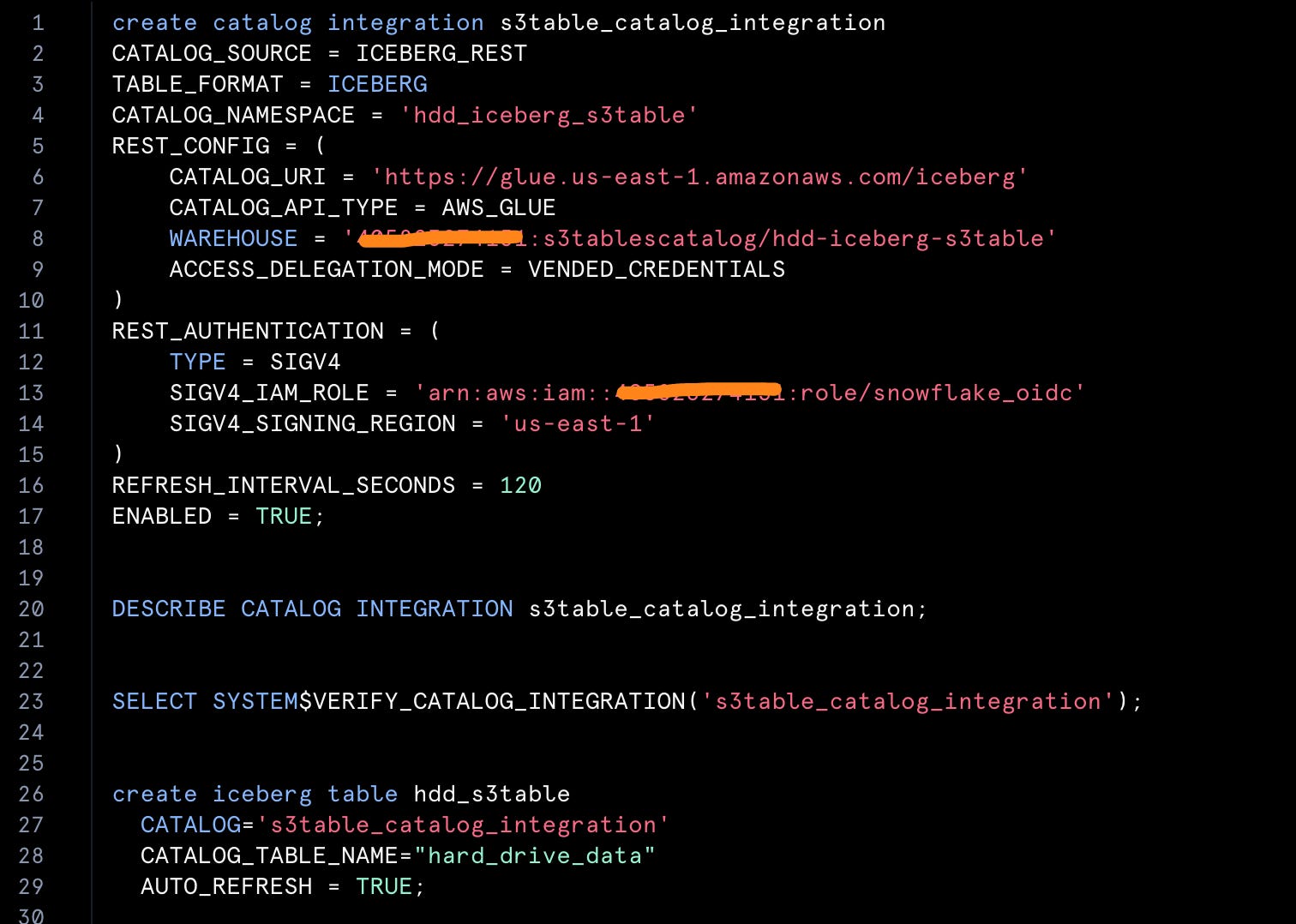The image size is (1296, 924).
Task: Click SELECT keyword on line 23
Action: [154, 702]
